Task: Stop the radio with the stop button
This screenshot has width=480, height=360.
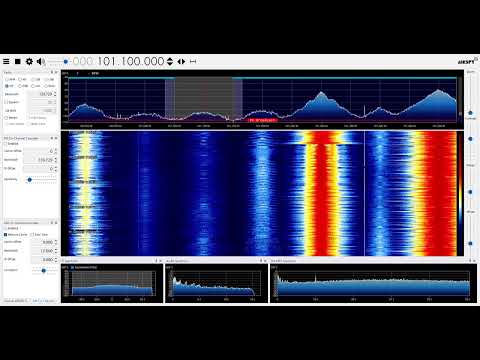Action: pyautogui.click(x=18, y=61)
